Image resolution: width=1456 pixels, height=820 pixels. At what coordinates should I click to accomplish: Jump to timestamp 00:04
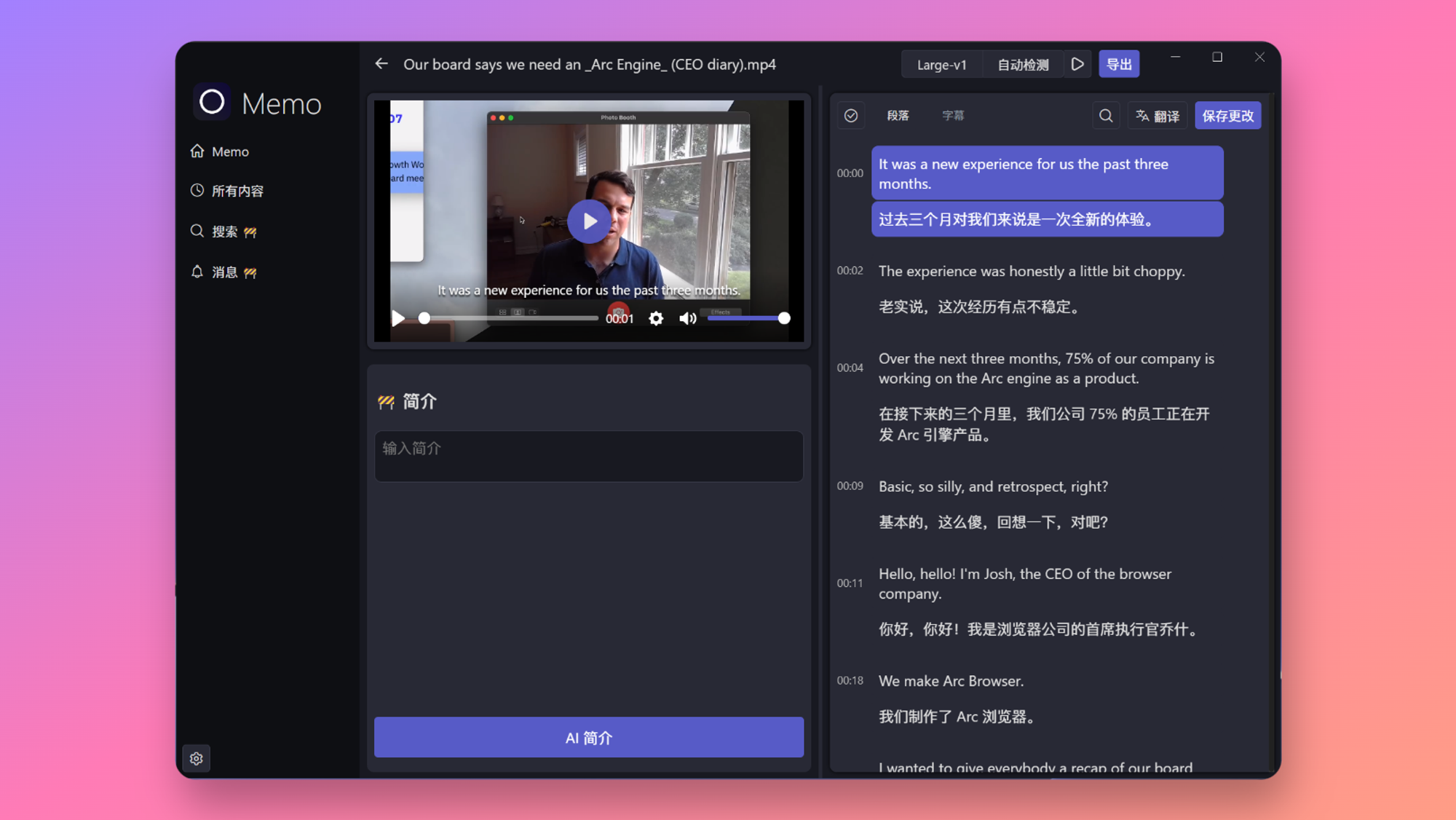click(850, 368)
